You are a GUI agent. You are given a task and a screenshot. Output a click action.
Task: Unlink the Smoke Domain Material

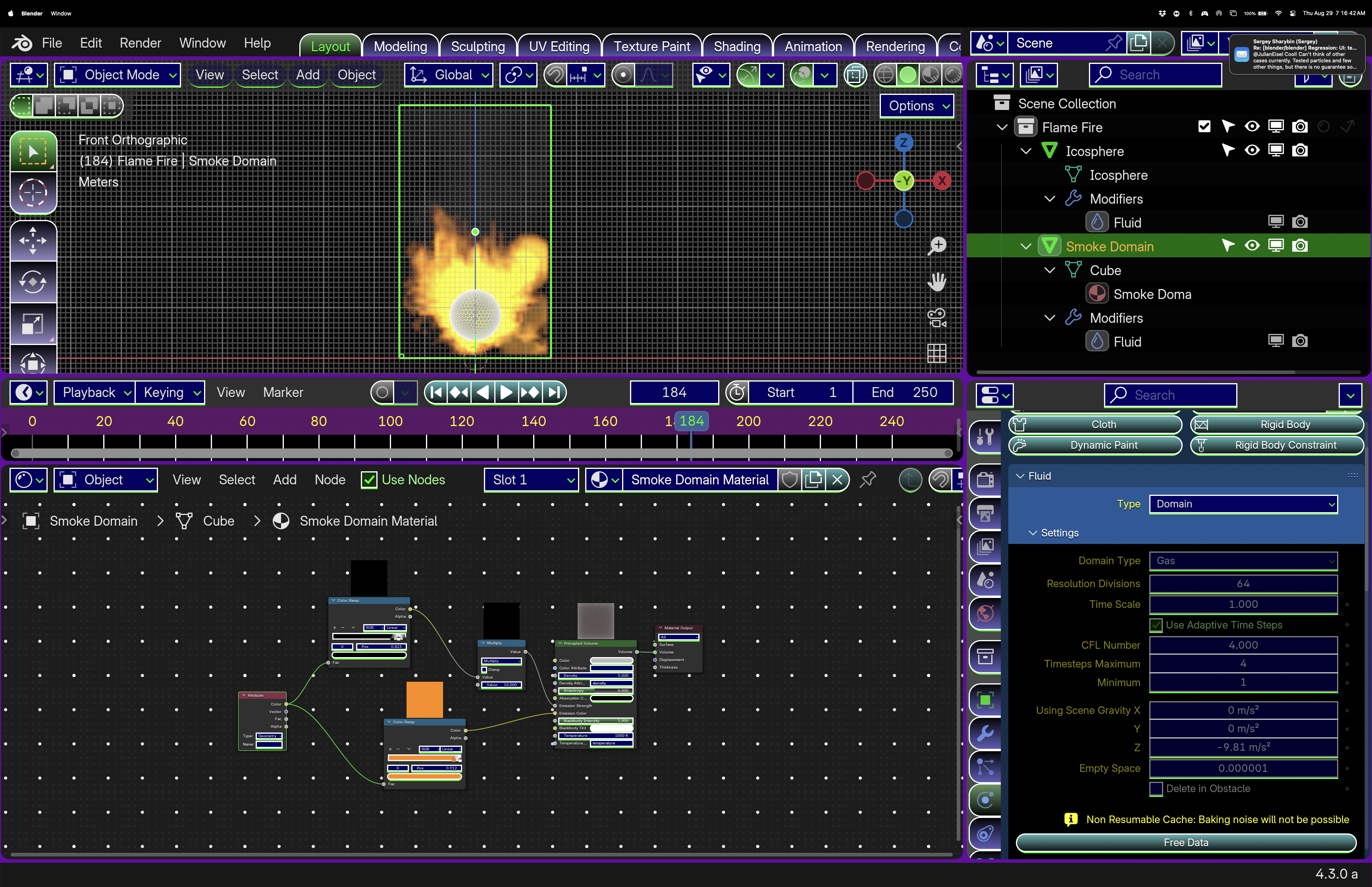(837, 480)
